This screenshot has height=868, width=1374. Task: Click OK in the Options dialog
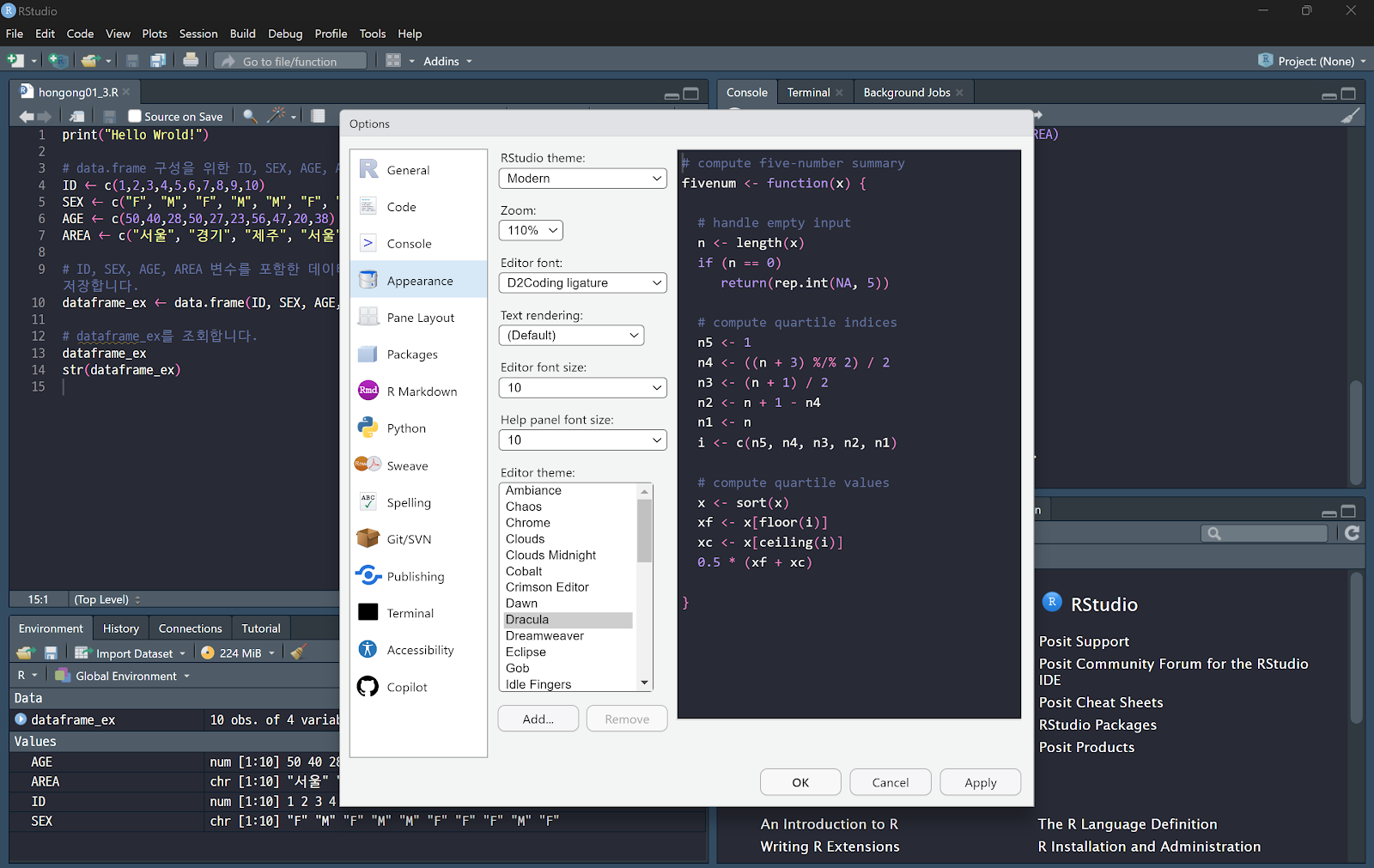click(x=801, y=782)
